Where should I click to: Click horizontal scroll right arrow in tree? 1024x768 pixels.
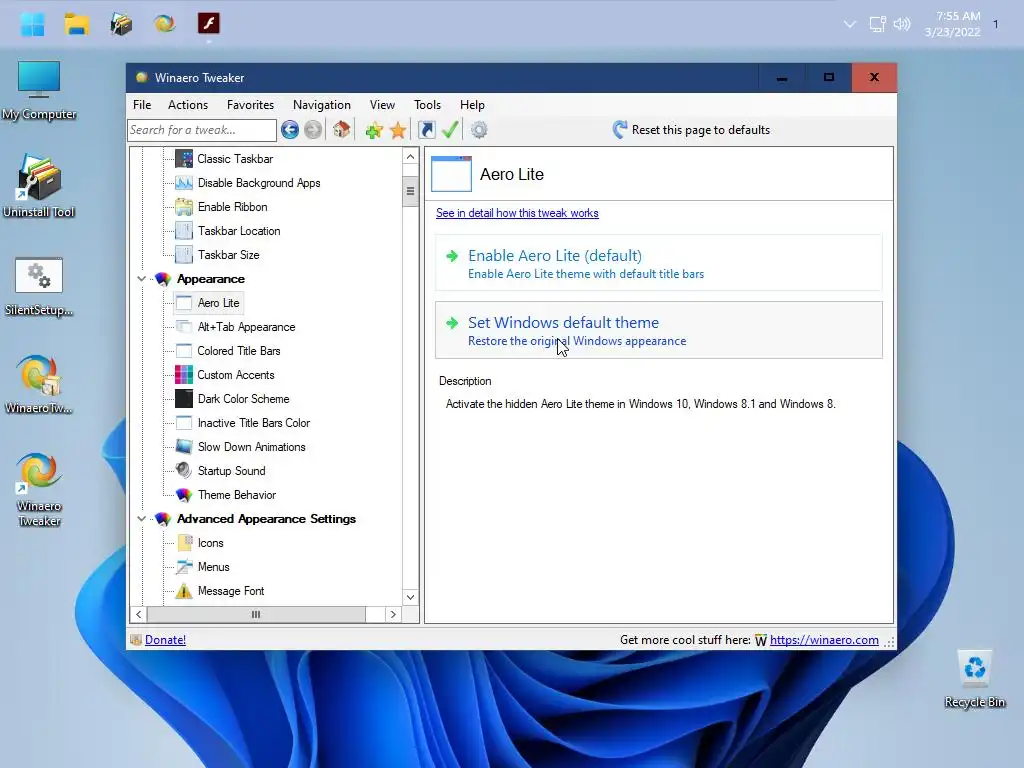click(x=392, y=615)
